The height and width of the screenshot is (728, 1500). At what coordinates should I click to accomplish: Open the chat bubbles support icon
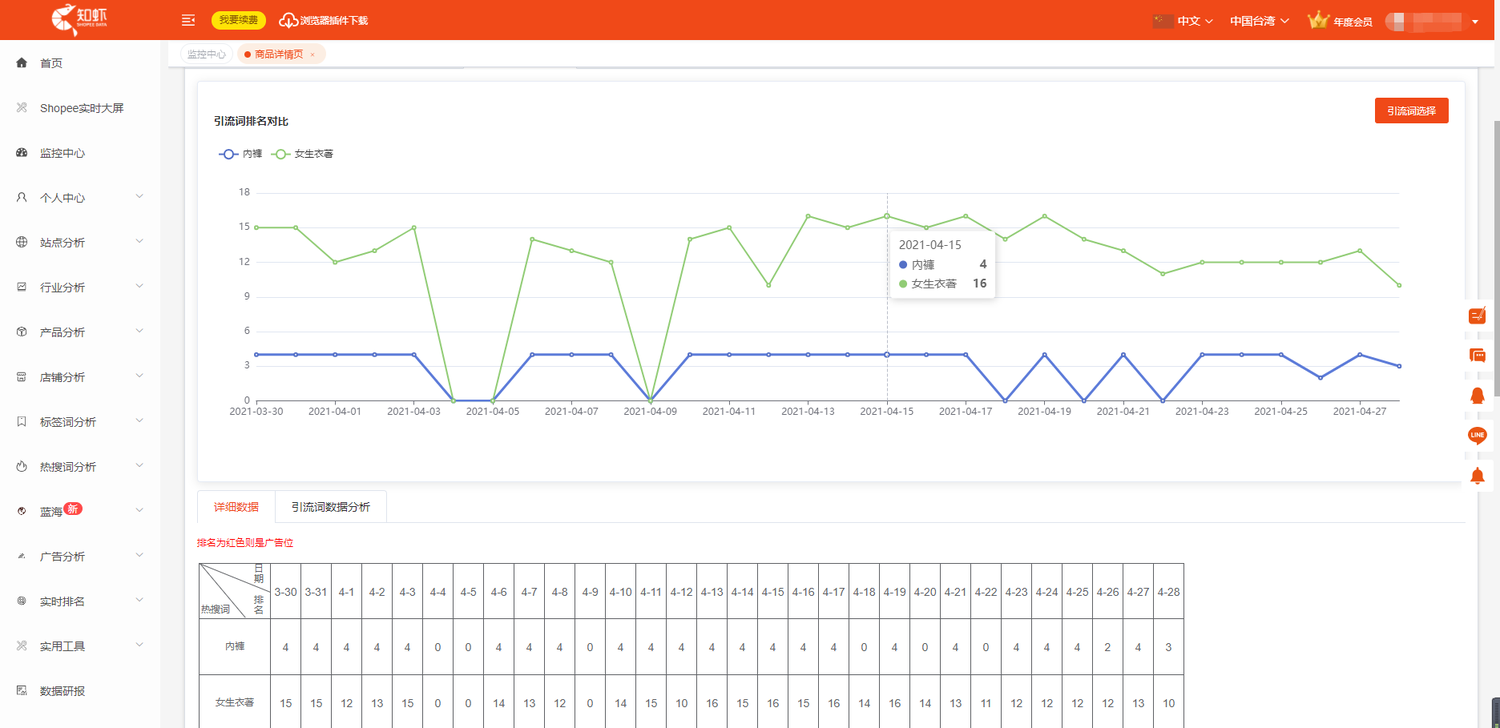(x=1477, y=355)
